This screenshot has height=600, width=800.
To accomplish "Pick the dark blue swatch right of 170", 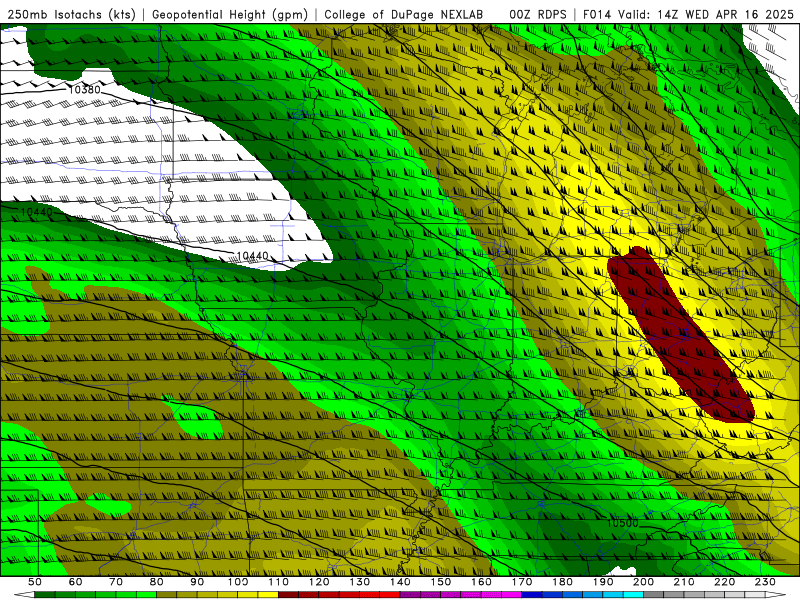I will coord(532,595).
